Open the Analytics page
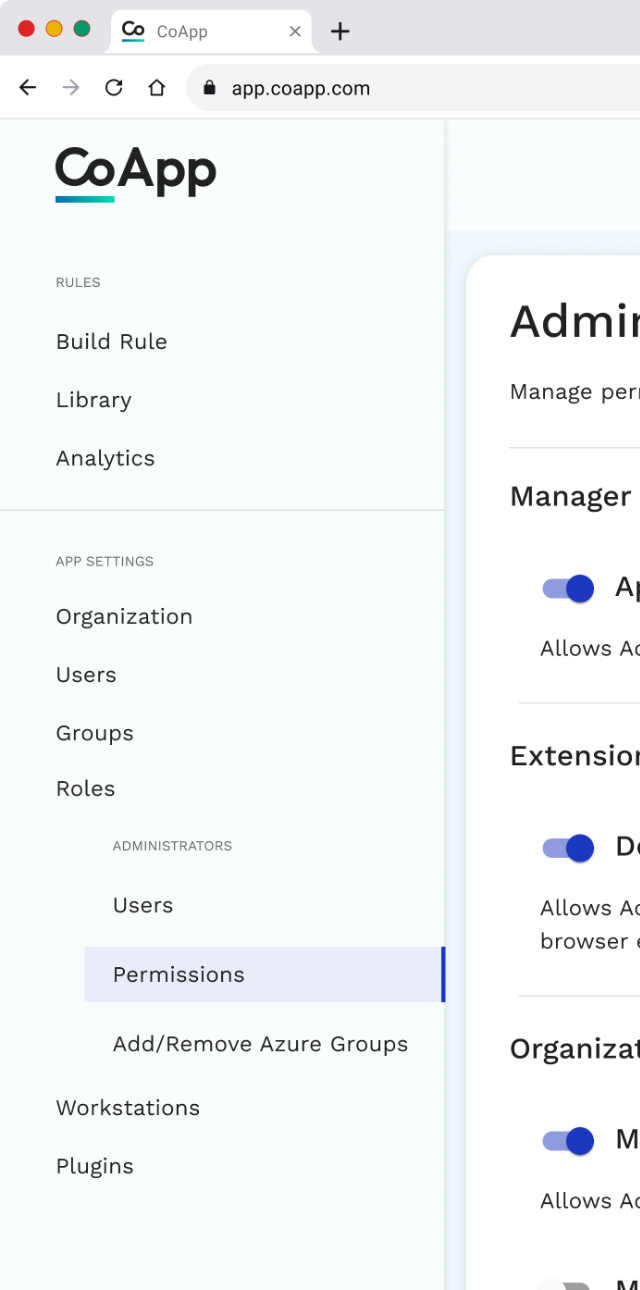 (x=105, y=458)
